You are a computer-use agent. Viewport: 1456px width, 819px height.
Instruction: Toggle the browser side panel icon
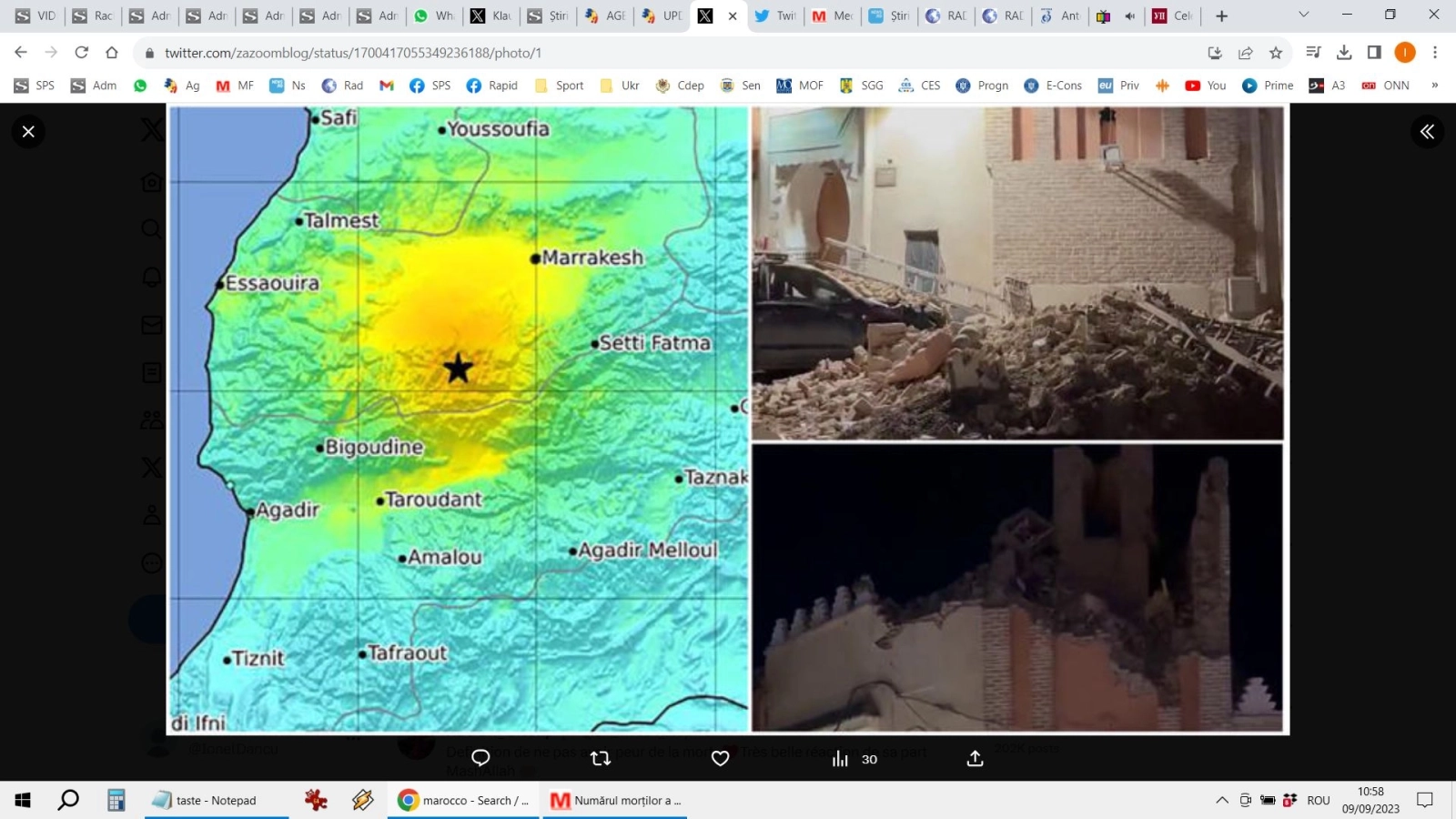[1374, 53]
